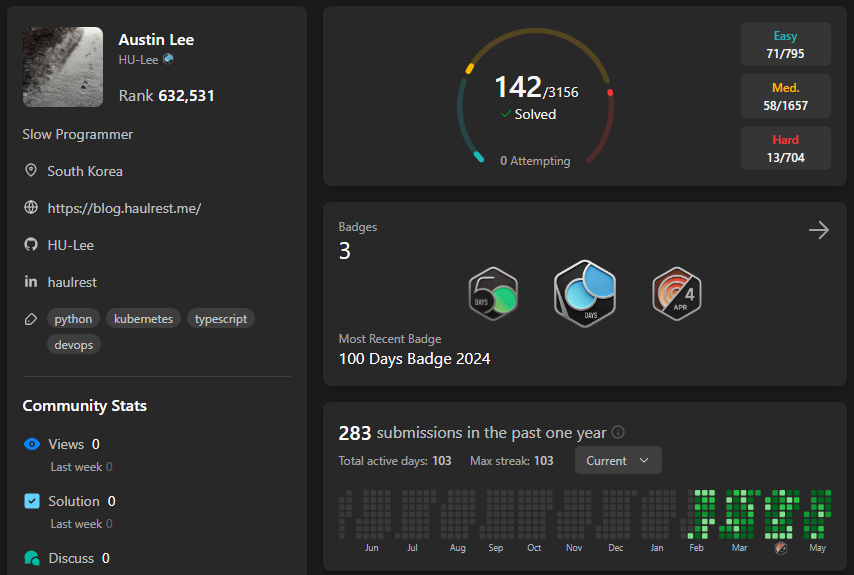Click the kubernetes skill tag

point(143,319)
